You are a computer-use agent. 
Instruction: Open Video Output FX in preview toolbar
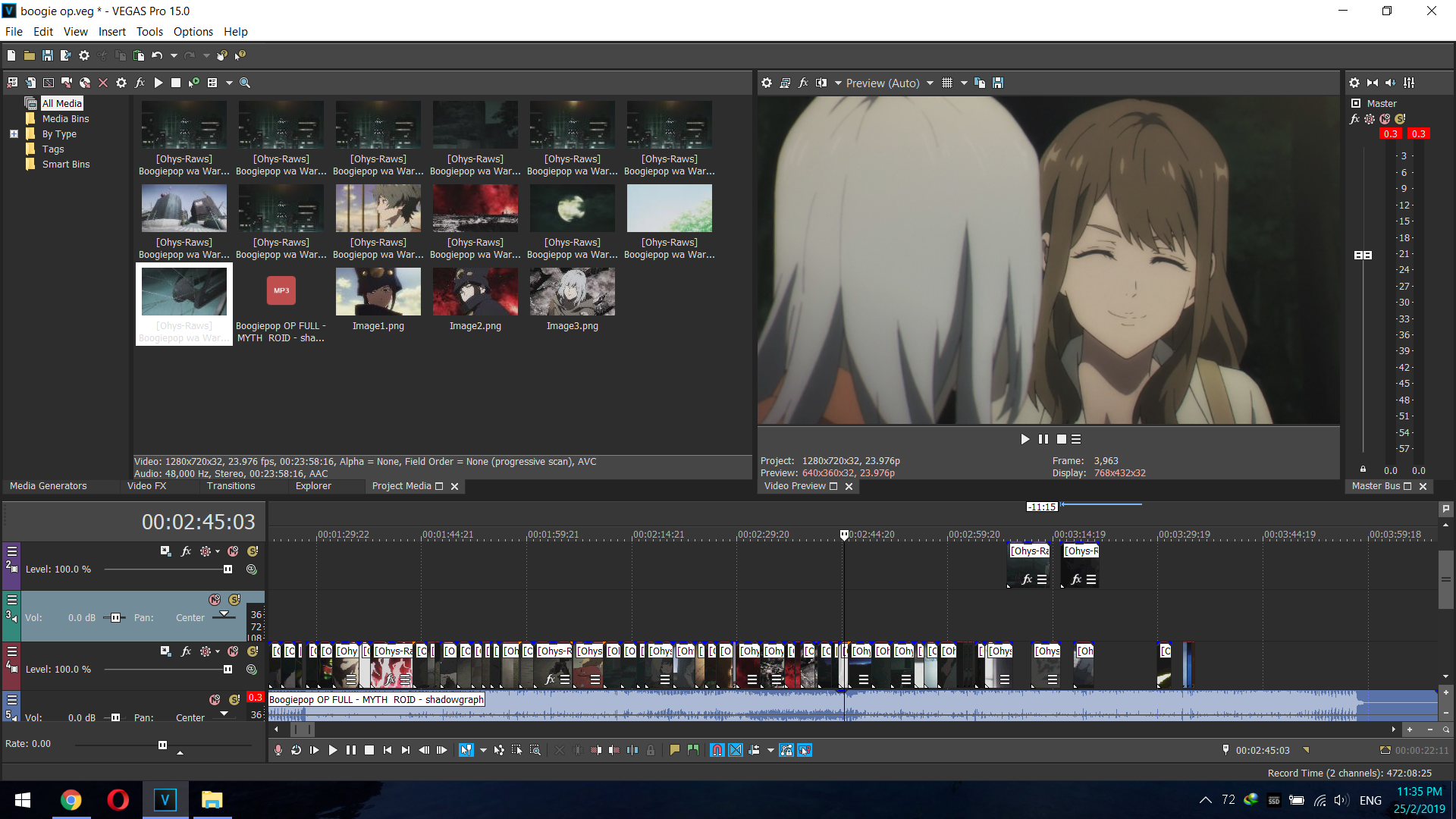coord(803,83)
